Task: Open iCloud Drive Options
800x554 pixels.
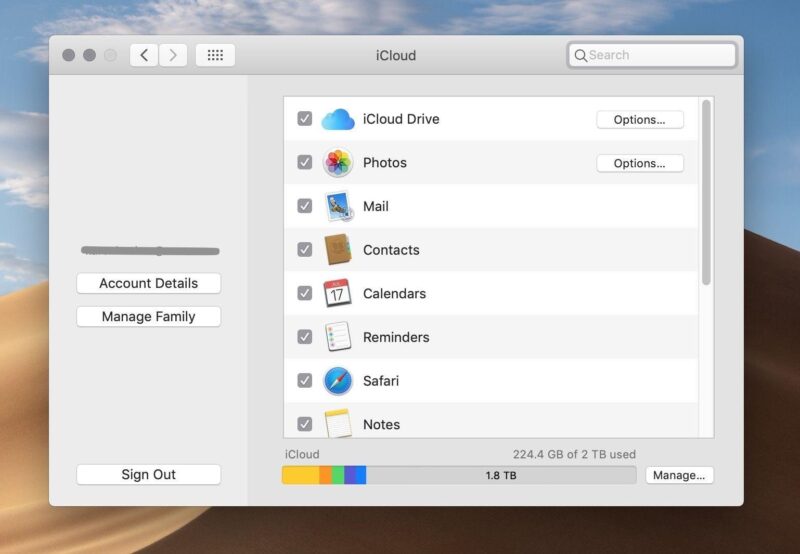Action: (x=640, y=120)
